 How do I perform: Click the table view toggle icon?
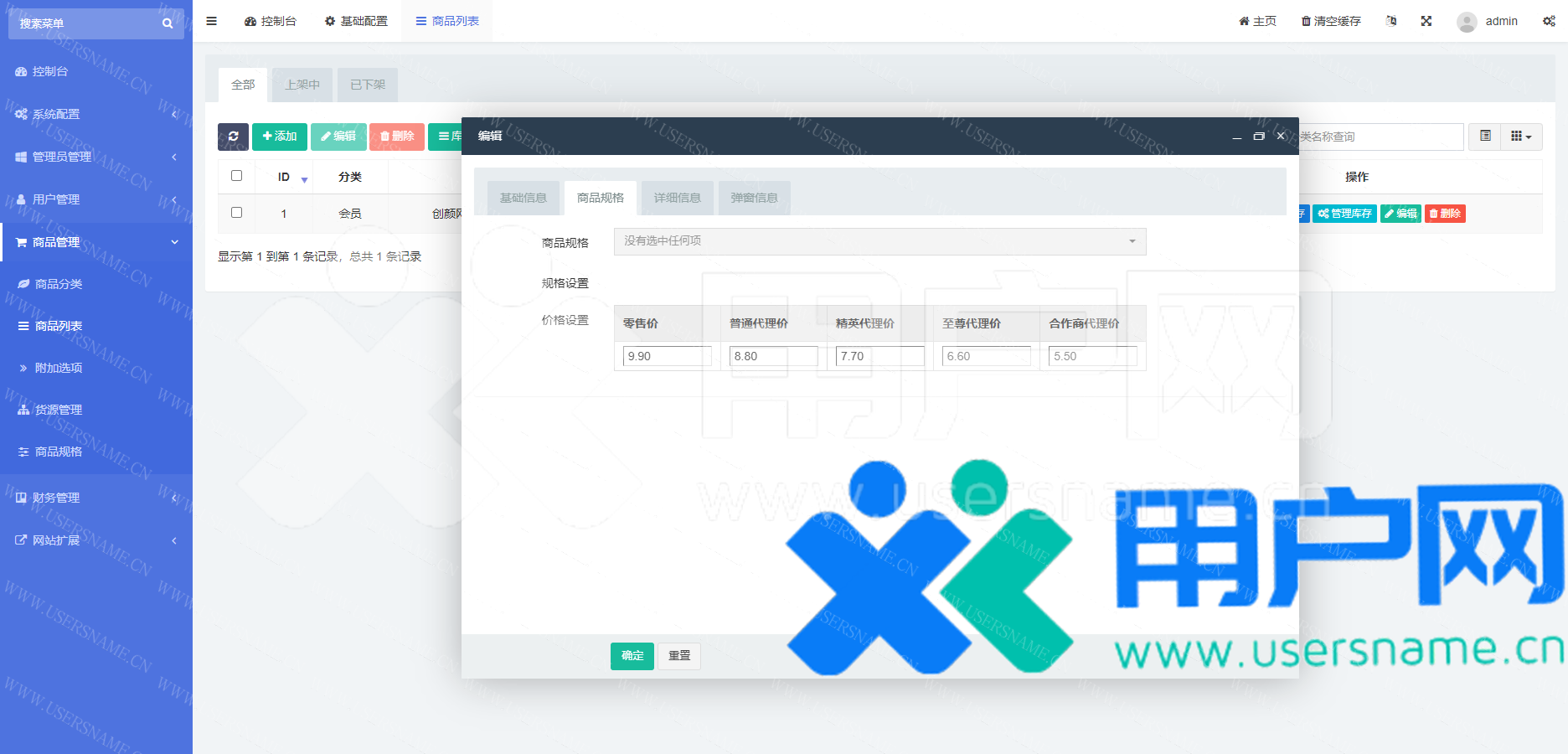tap(1485, 137)
